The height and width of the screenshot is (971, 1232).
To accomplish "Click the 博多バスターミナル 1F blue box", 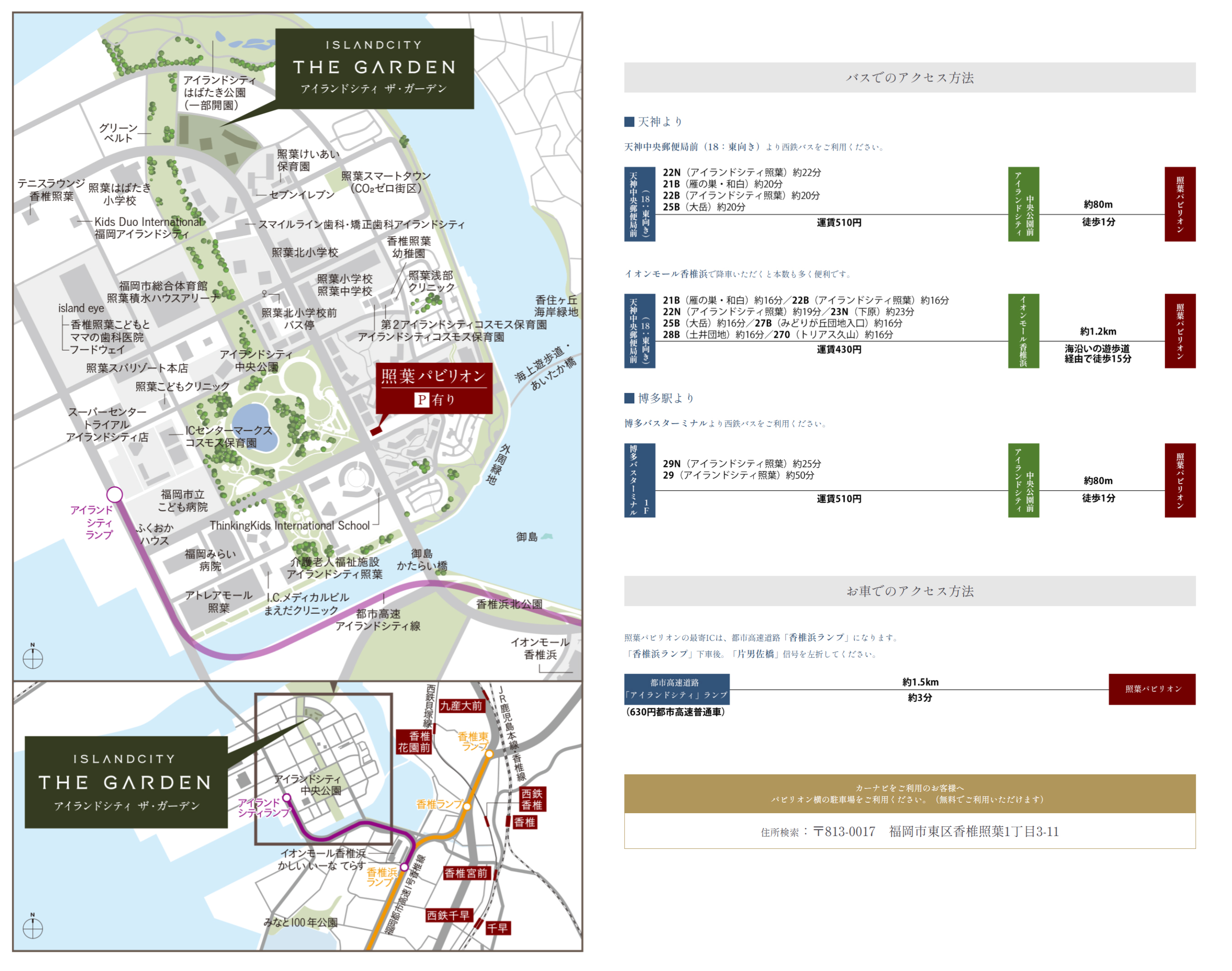I will (639, 480).
